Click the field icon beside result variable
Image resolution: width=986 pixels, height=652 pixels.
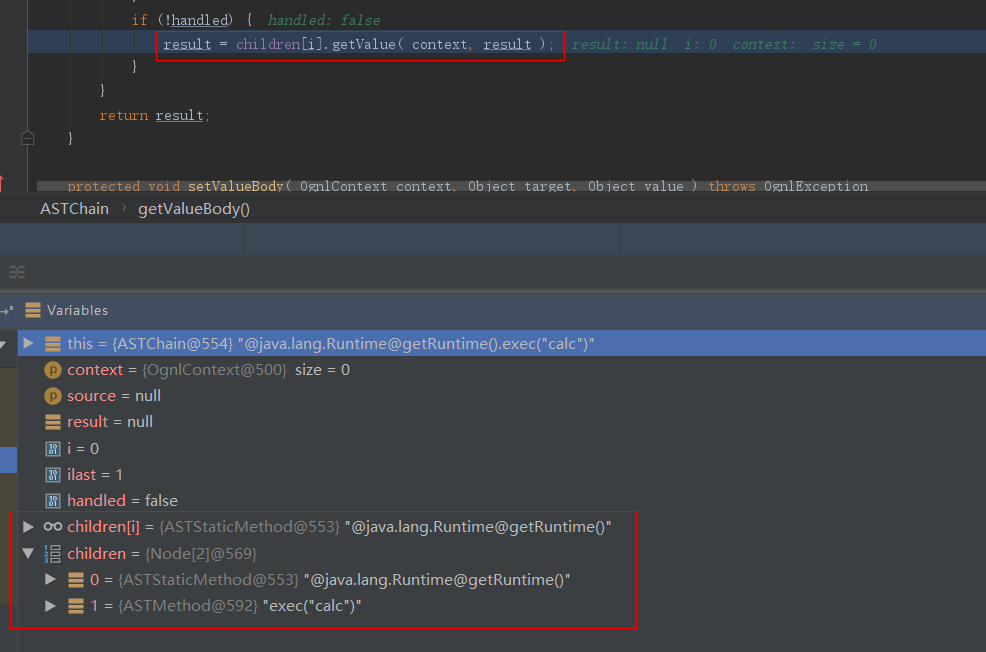(x=53, y=422)
